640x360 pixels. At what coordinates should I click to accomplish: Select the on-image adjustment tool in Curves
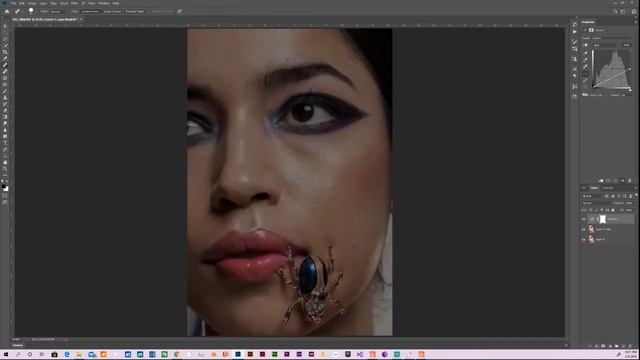(586, 45)
